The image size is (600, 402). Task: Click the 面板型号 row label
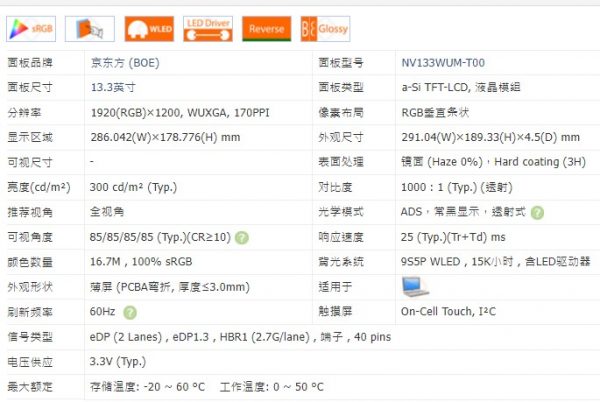pos(341,62)
